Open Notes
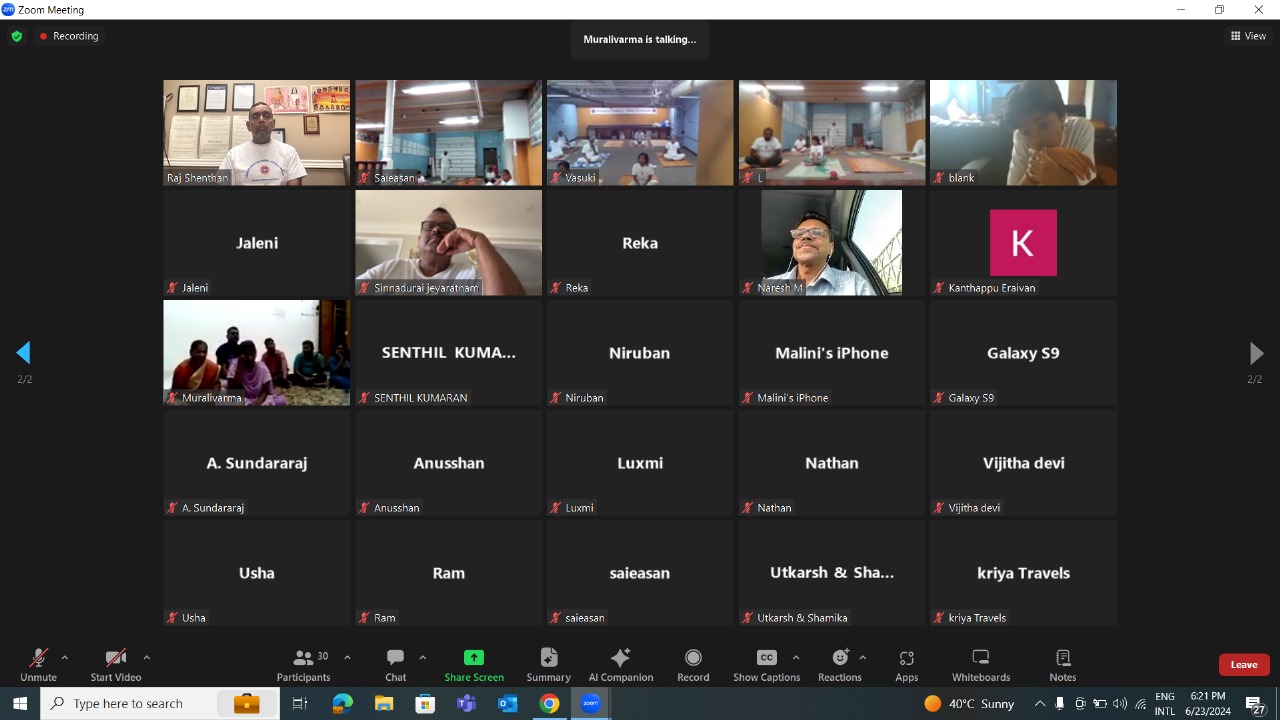 [1063, 664]
